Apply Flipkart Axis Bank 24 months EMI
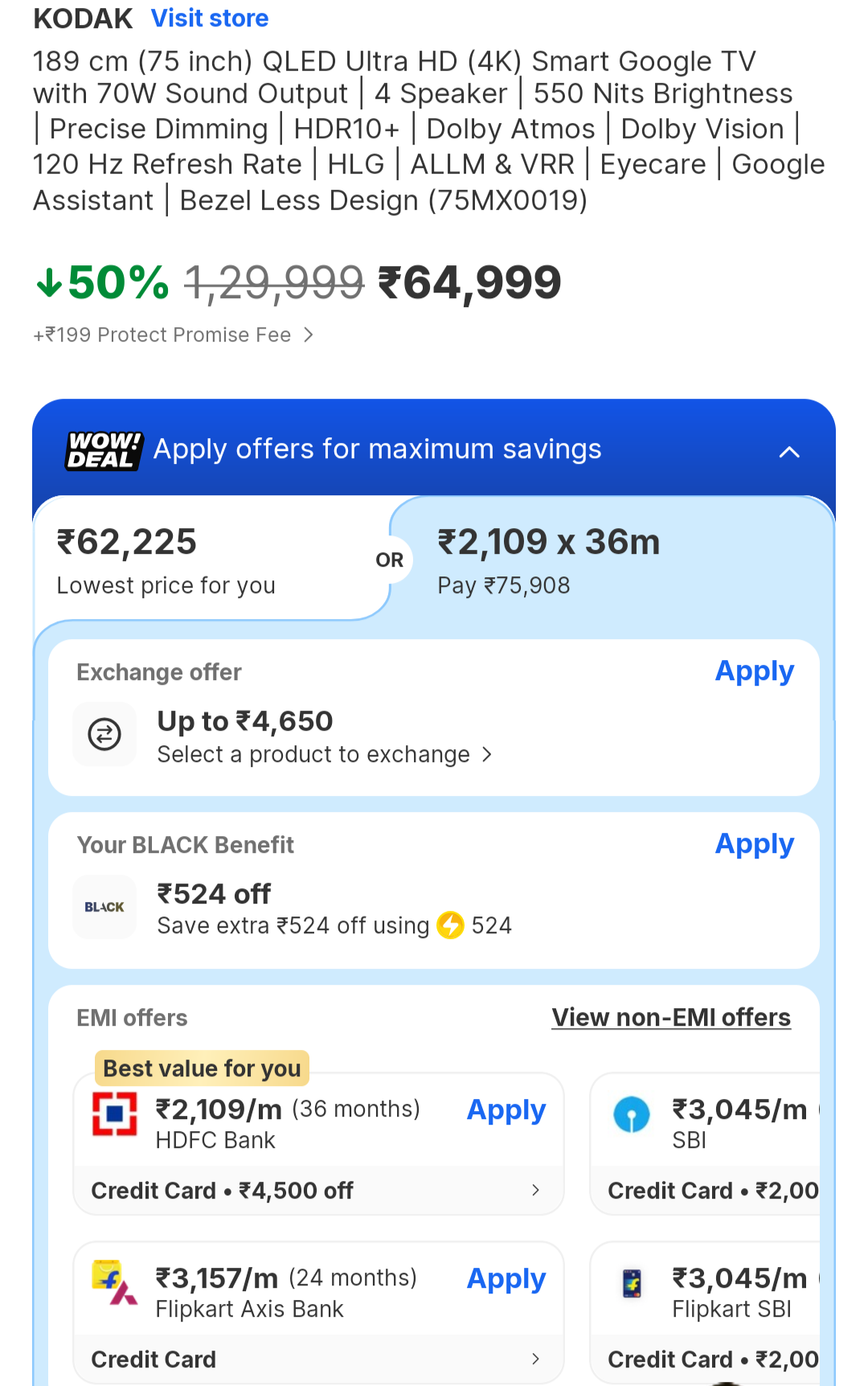Image resolution: width=868 pixels, height=1386 pixels. point(506,1279)
